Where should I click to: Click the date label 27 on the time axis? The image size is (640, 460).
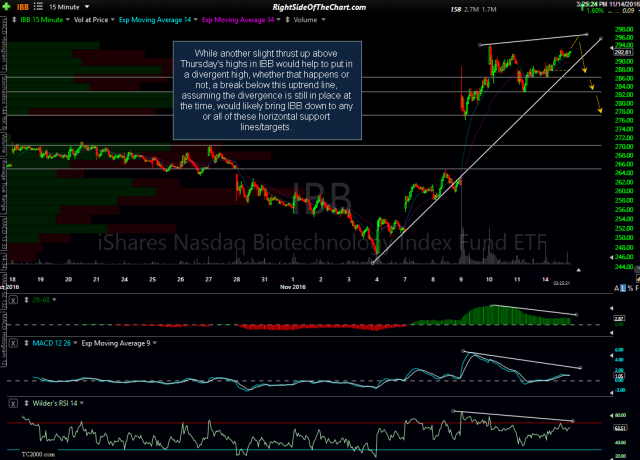(209, 280)
